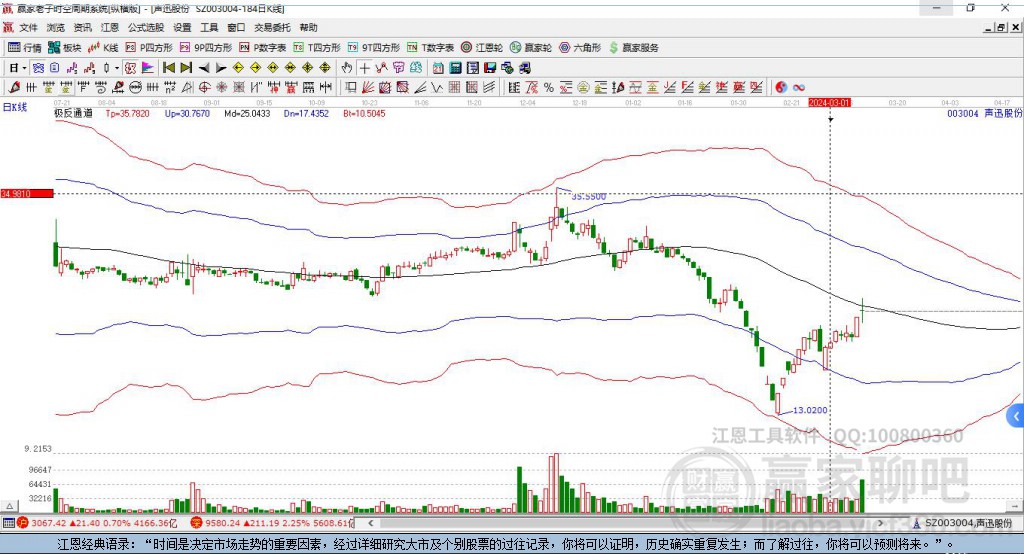Toggle the crosshair cursor tool
This screenshot has height=554, width=1024.
click(x=364, y=67)
